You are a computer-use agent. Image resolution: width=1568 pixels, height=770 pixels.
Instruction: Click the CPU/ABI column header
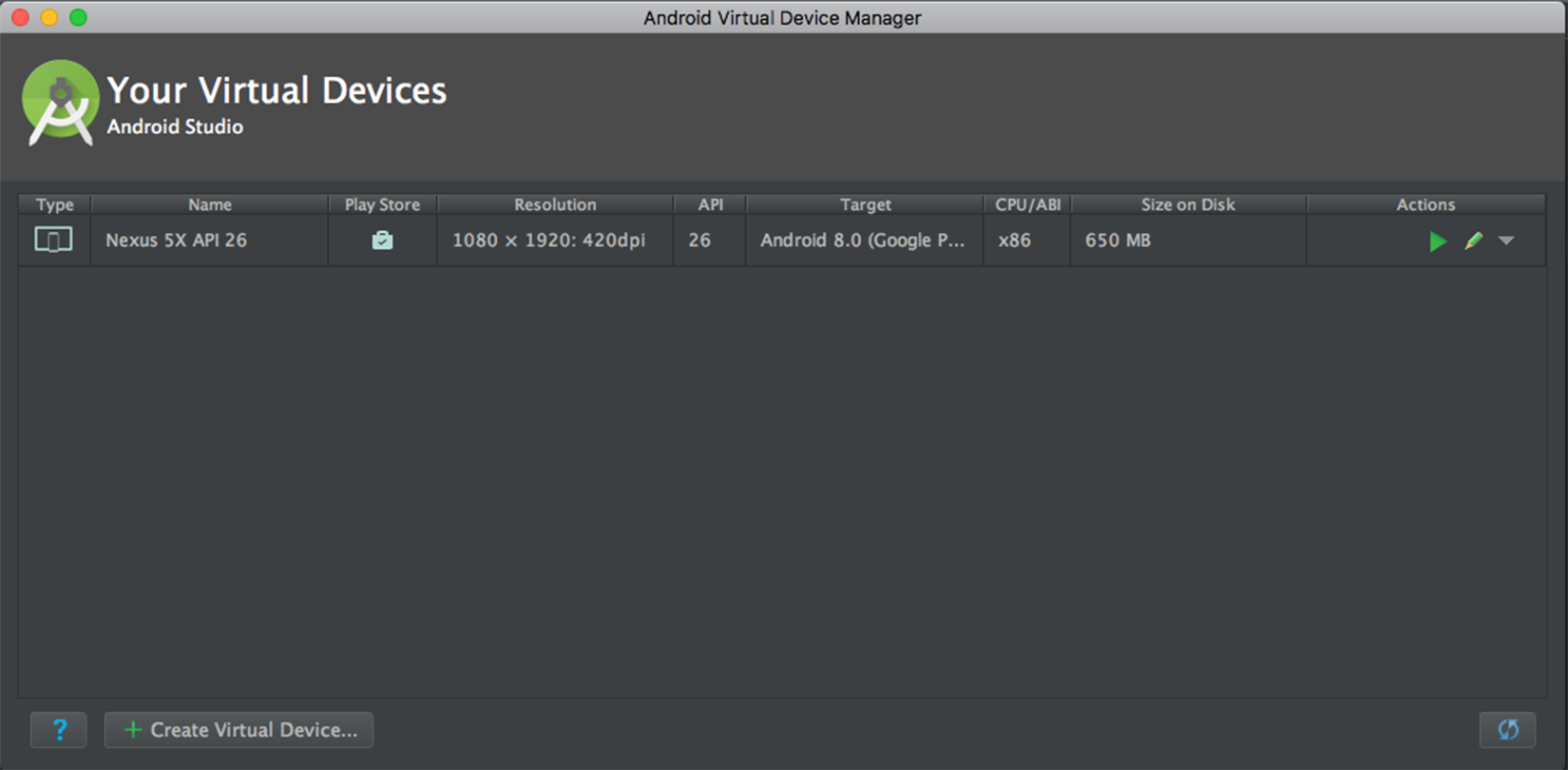1027,204
